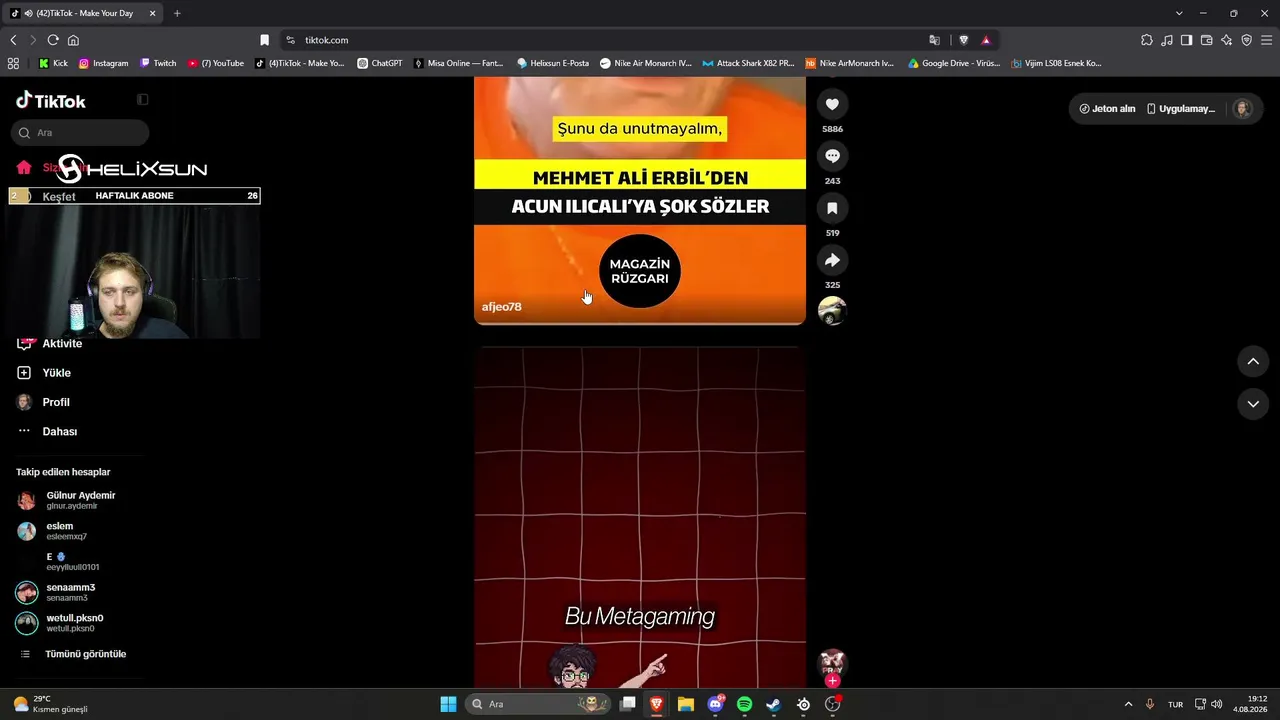Like the Mehmet Ali Erbil video
This screenshot has height=720, width=1280.
point(832,104)
